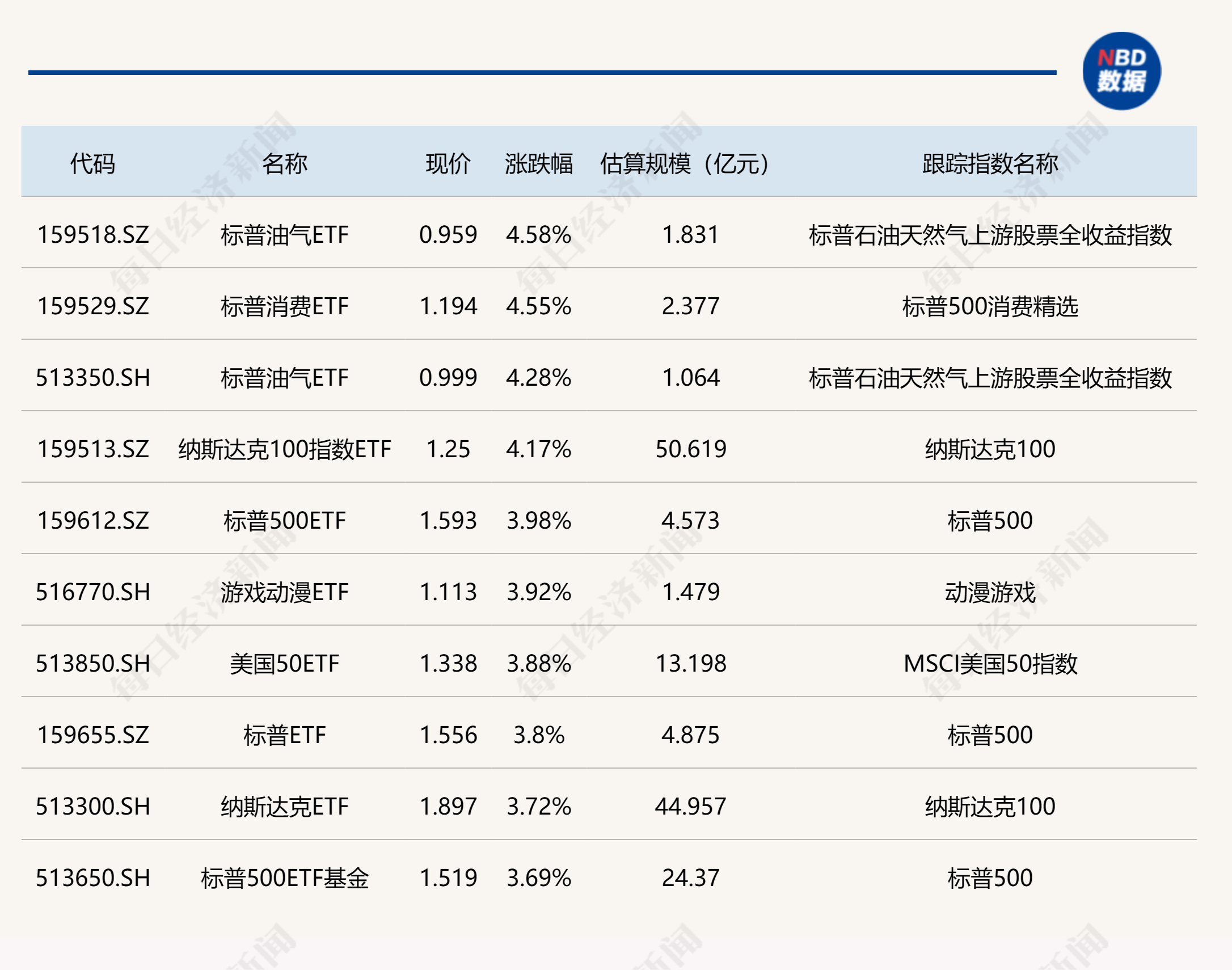Click the name 标普500ETF in 159612.SZ row

click(x=284, y=521)
